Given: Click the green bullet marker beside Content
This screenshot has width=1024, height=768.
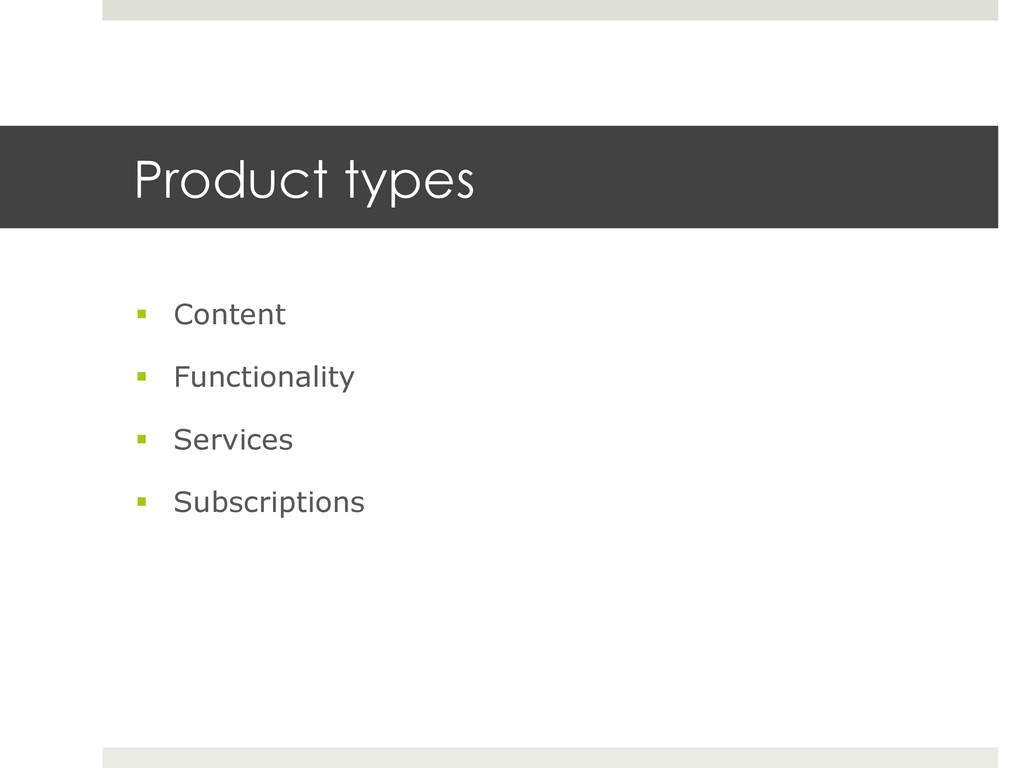Looking at the screenshot, I should click(142, 314).
